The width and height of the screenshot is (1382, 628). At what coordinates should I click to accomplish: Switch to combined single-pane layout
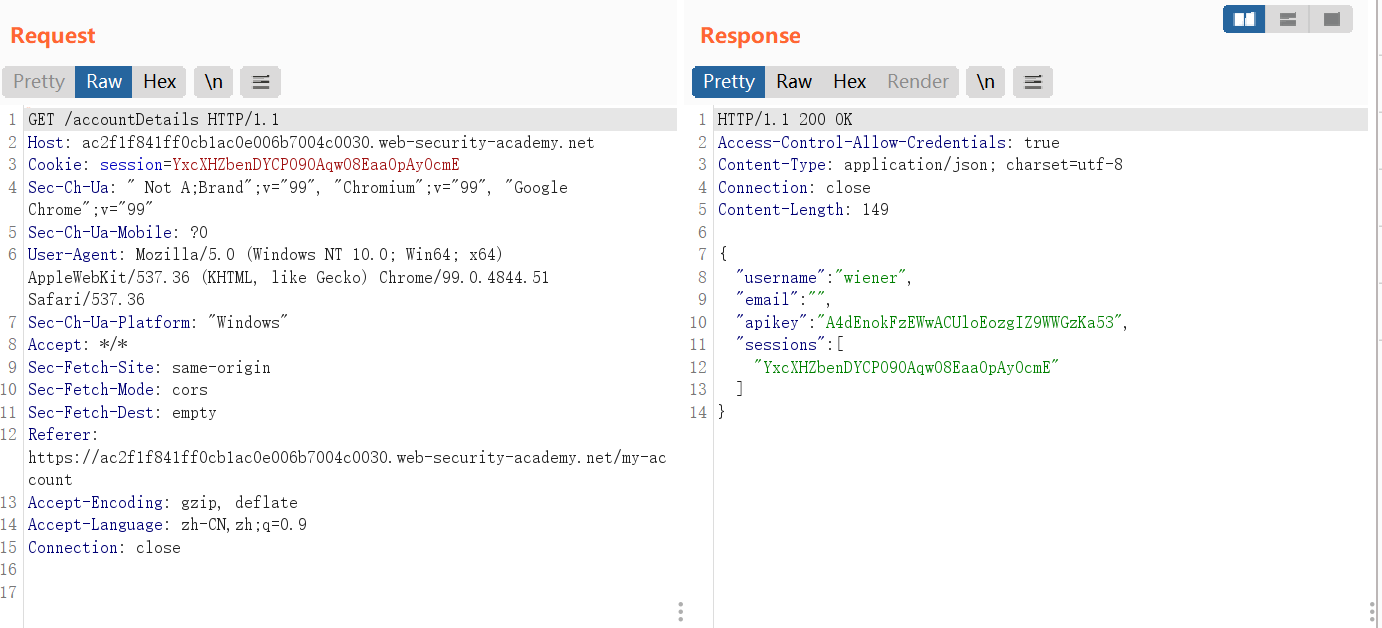click(1331, 19)
